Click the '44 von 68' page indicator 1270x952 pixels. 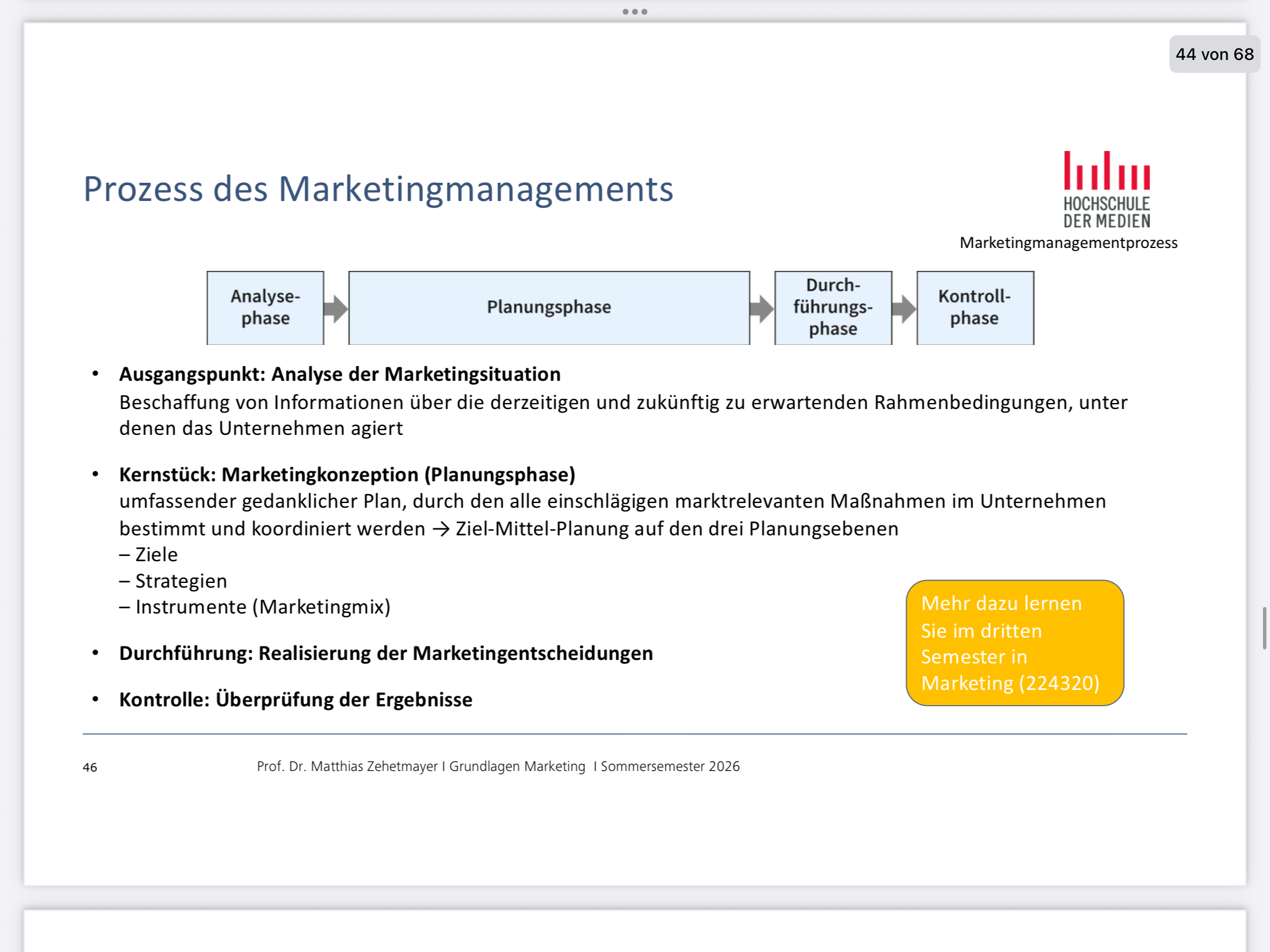(x=1215, y=54)
